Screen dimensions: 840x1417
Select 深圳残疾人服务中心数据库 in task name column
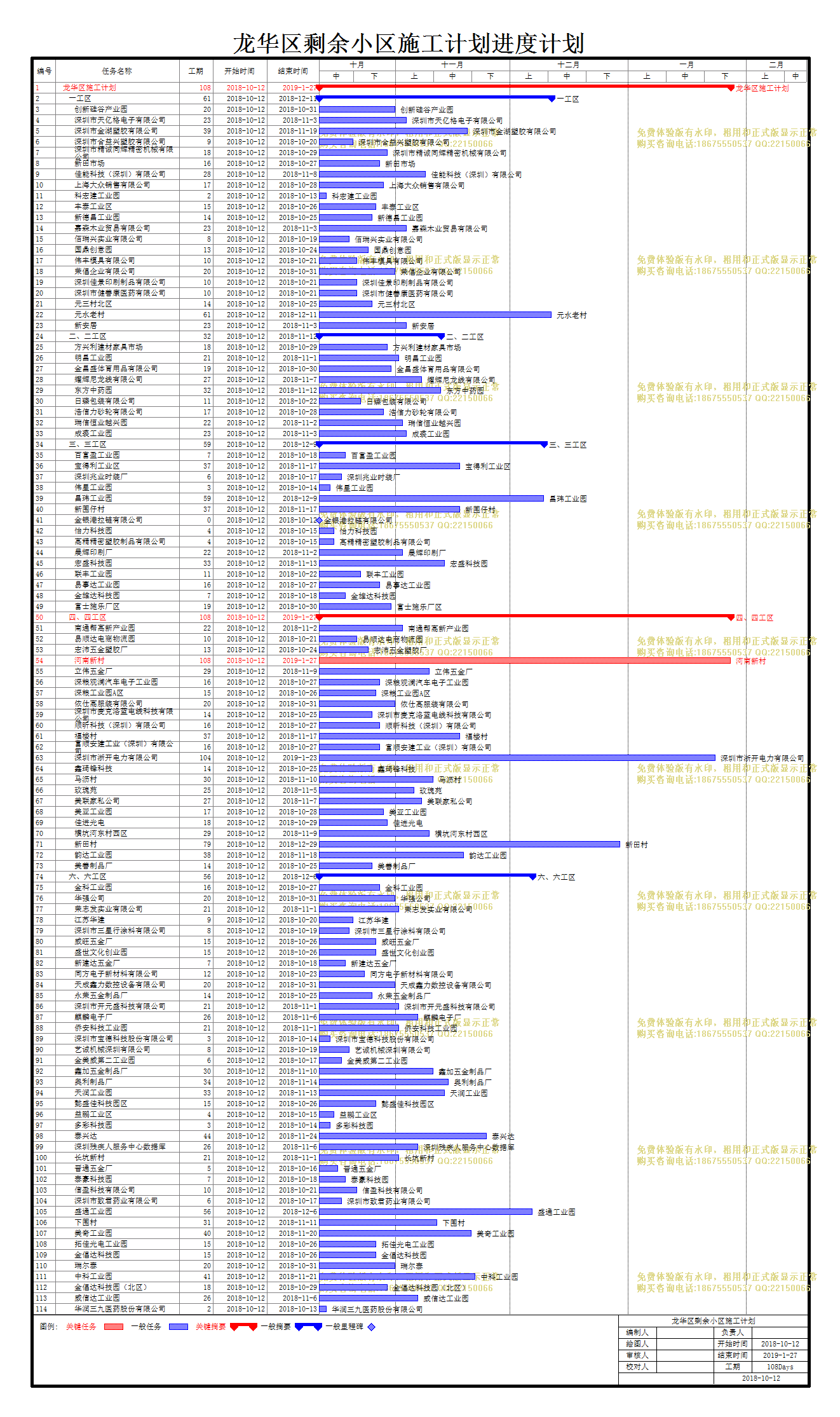point(119,1147)
